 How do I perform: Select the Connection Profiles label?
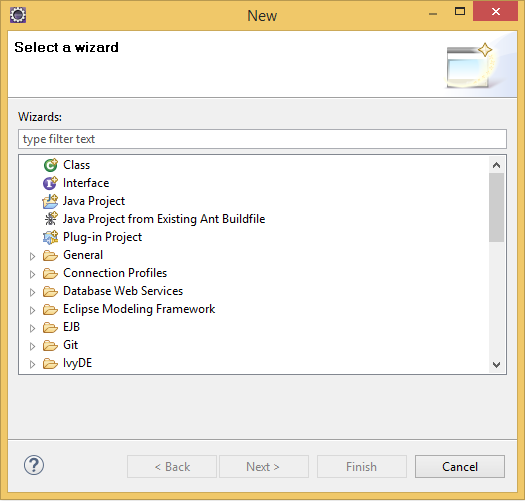115,273
